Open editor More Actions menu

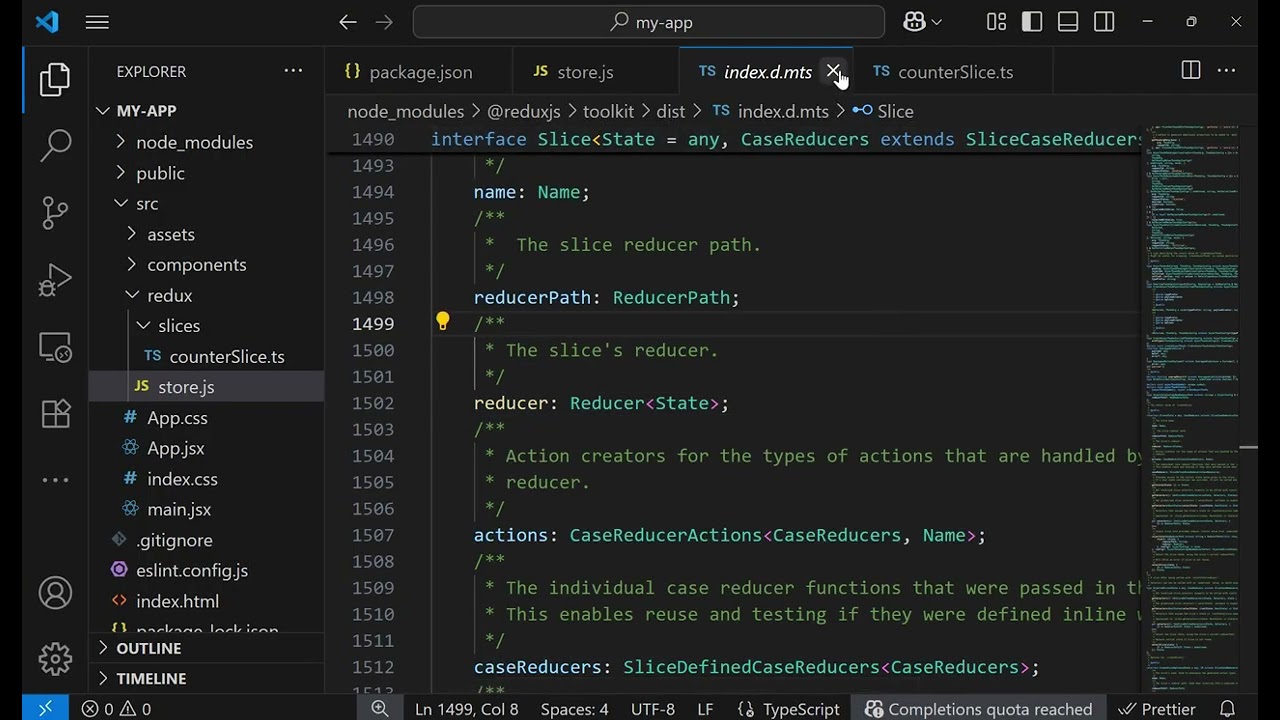click(1226, 70)
